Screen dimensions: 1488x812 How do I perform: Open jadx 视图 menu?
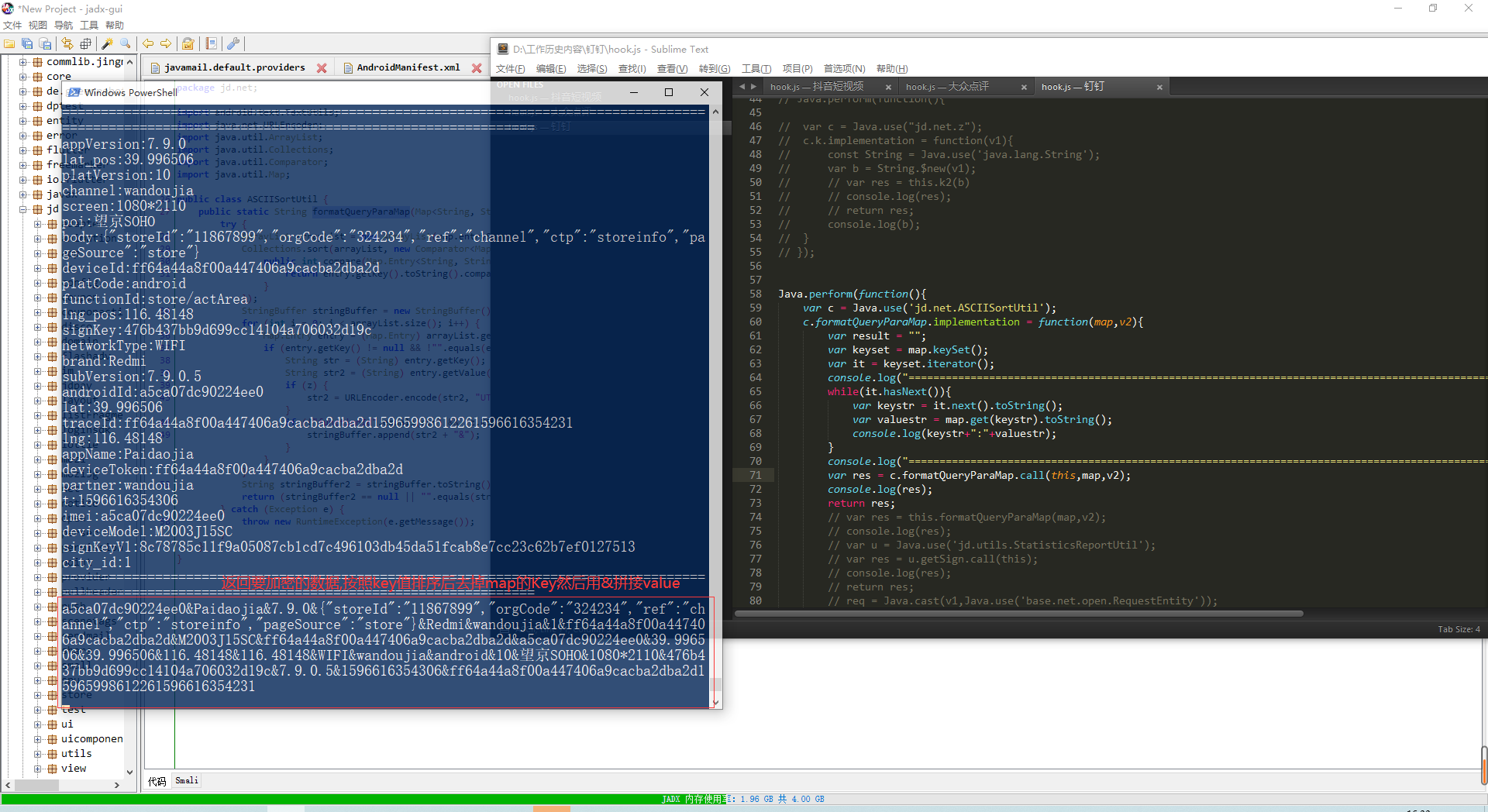(x=38, y=26)
